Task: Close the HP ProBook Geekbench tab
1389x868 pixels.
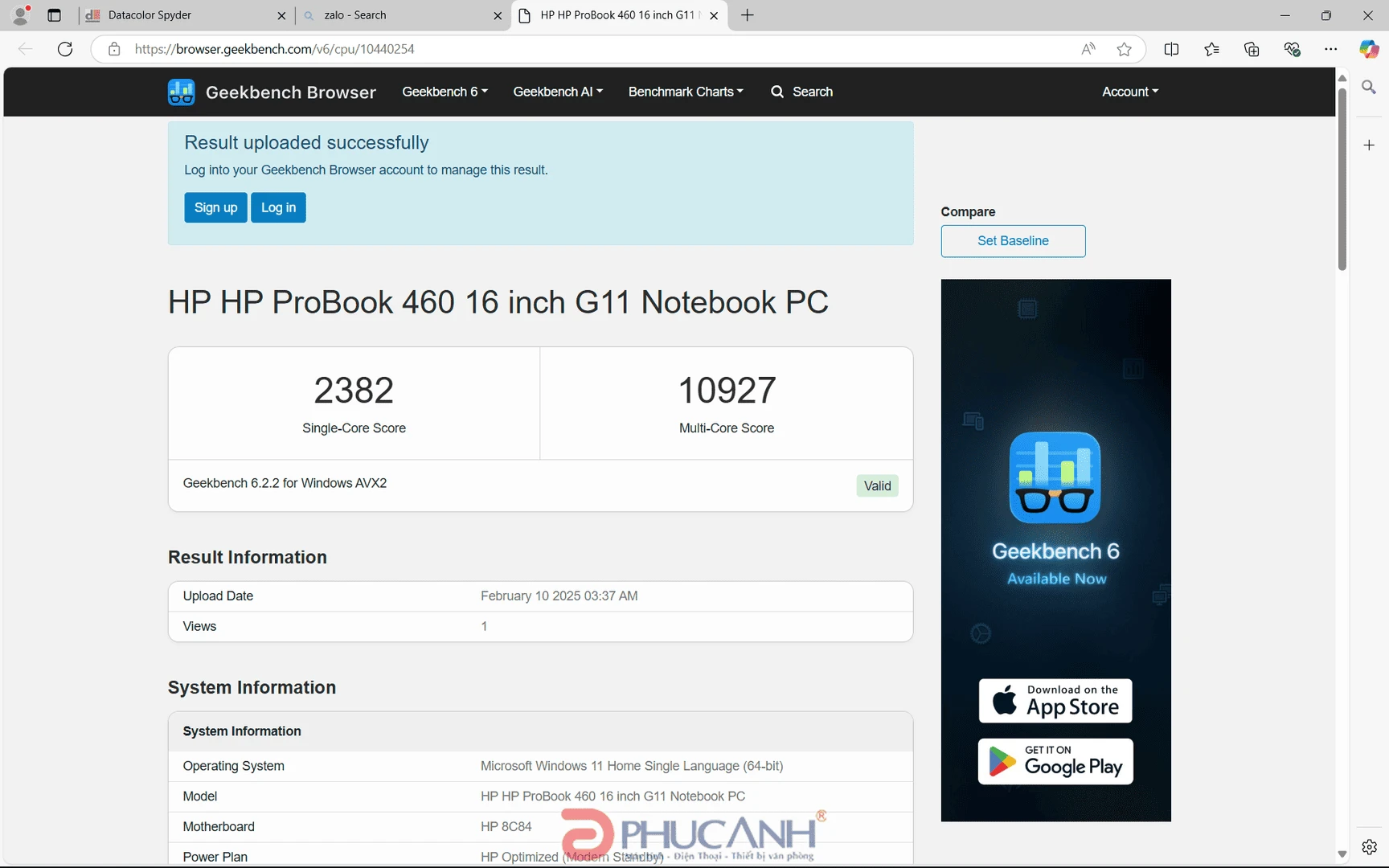Action: 714,15
